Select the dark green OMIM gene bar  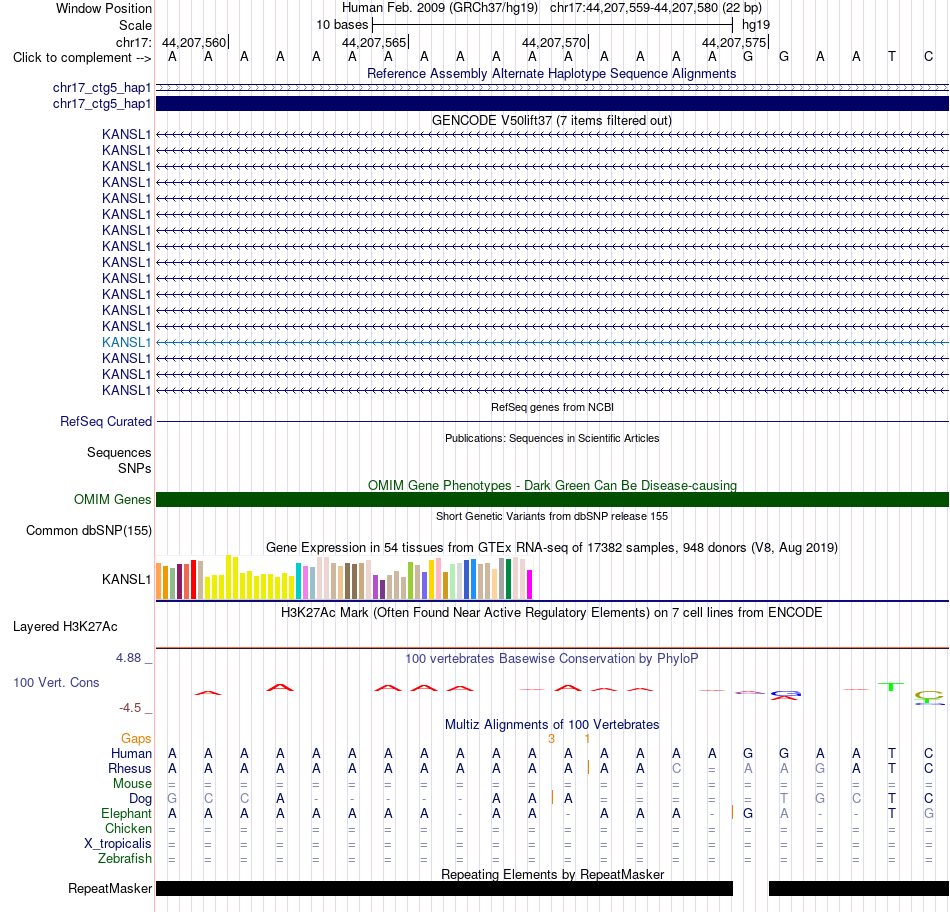[552, 499]
